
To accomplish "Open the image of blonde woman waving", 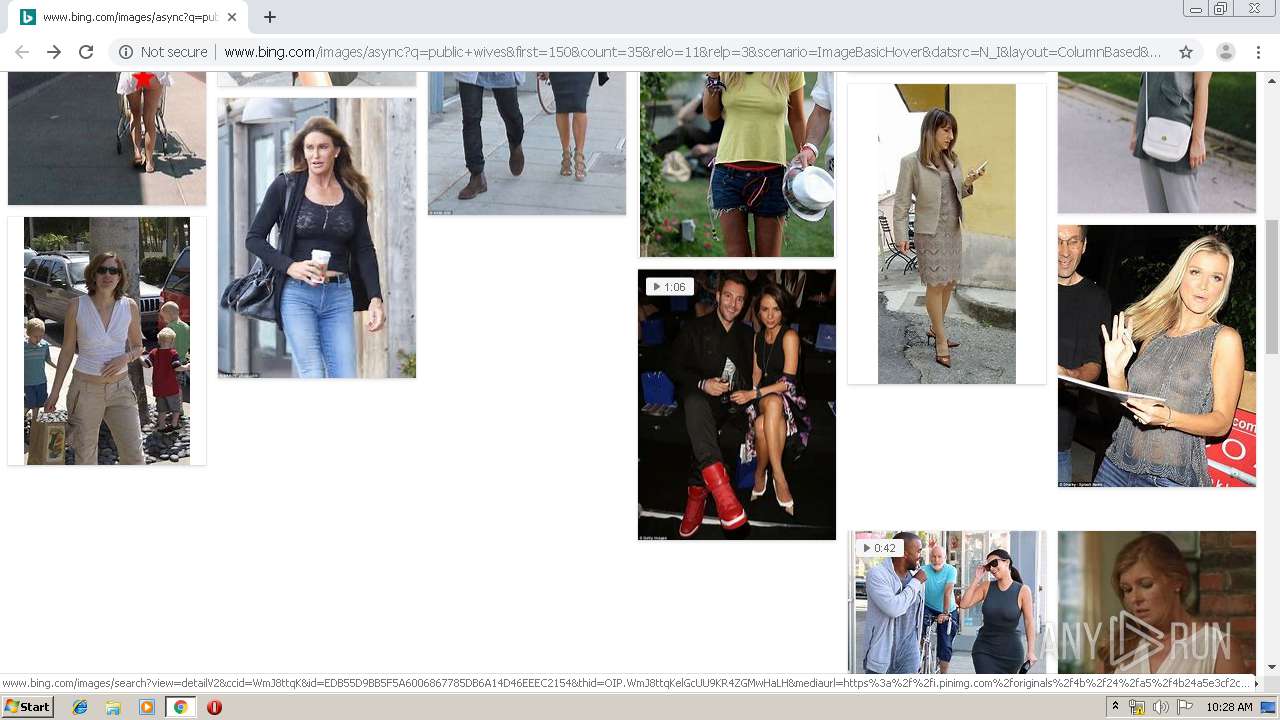I will click(x=1157, y=356).
